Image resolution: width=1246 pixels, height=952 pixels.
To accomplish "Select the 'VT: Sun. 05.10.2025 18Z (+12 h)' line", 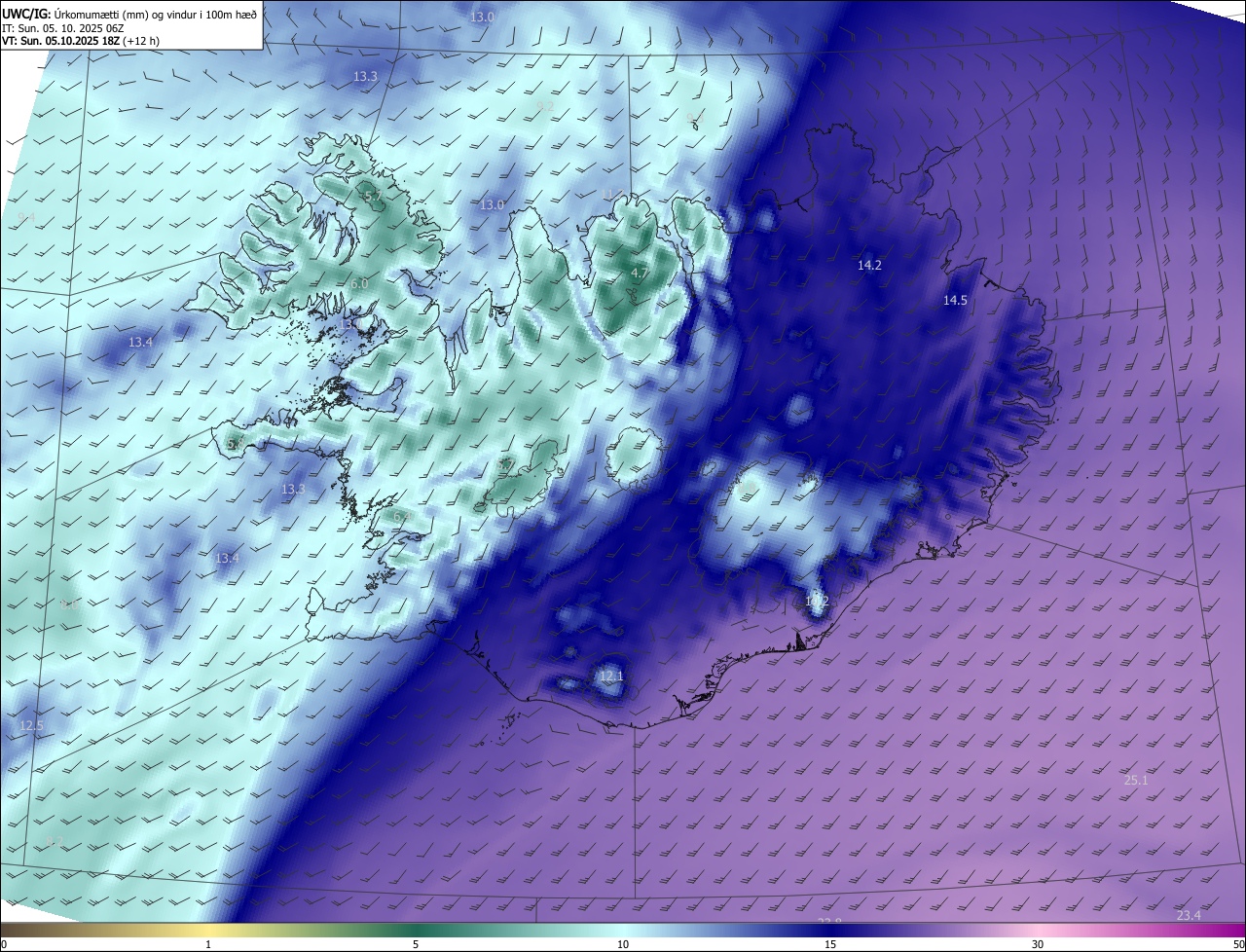I will (x=81, y=41).
